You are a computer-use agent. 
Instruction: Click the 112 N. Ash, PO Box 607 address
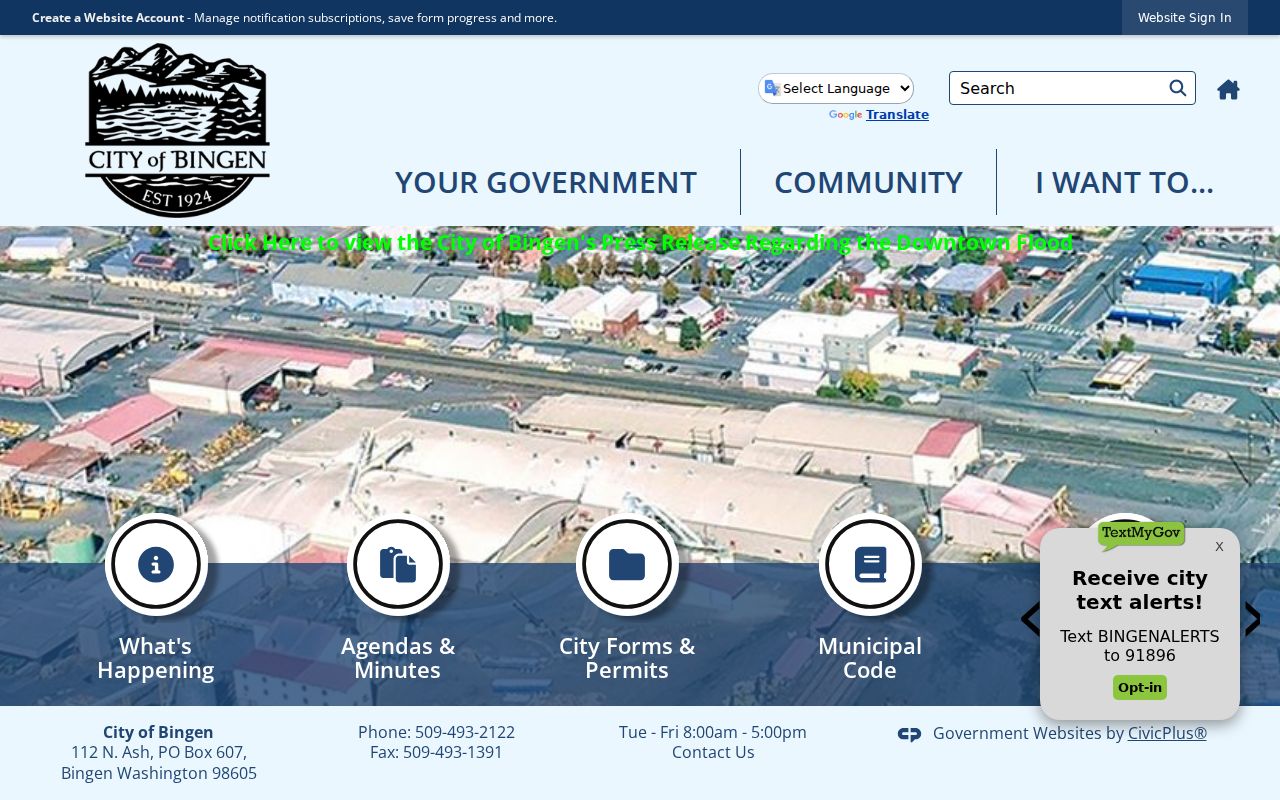[159, 752]
